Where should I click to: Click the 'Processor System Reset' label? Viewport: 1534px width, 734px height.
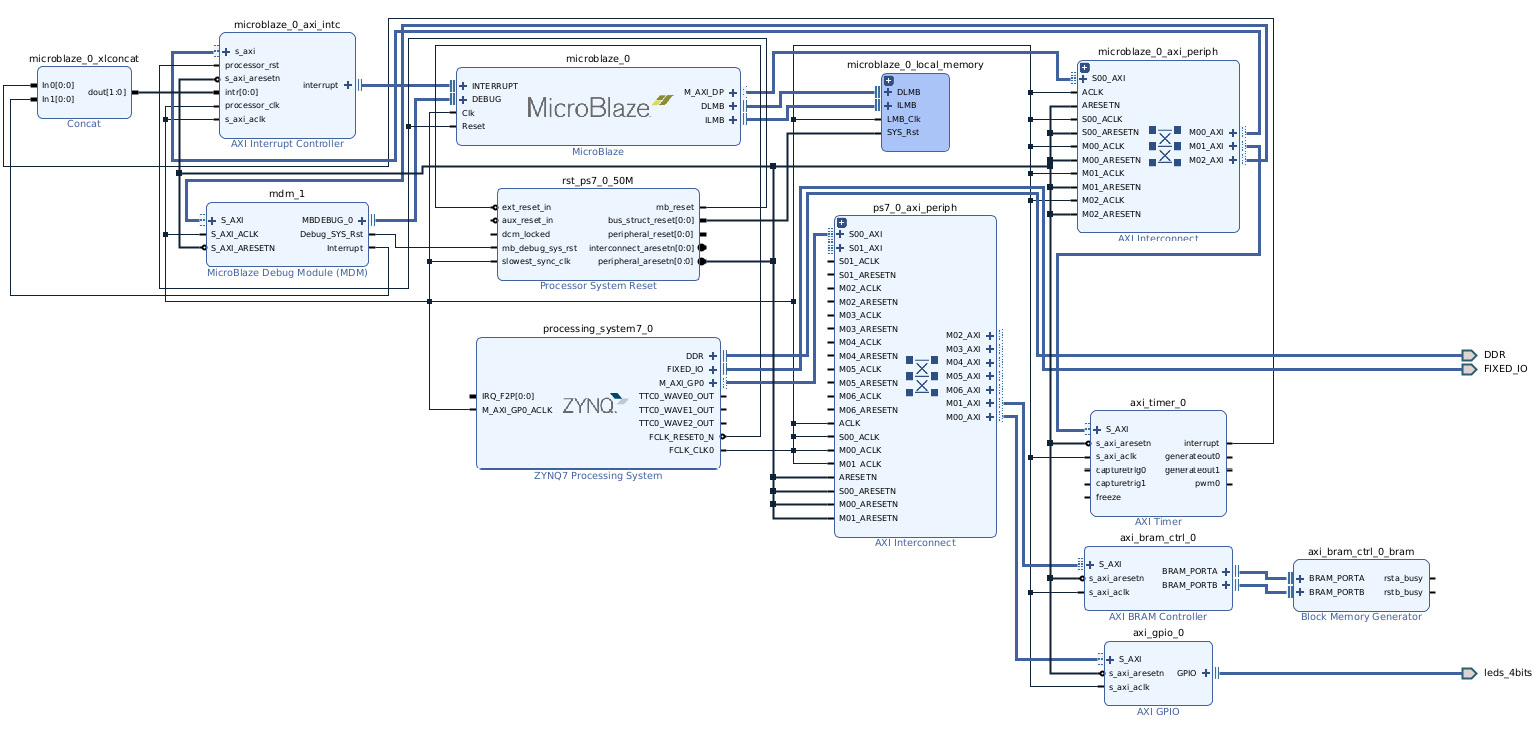[598, 286]
